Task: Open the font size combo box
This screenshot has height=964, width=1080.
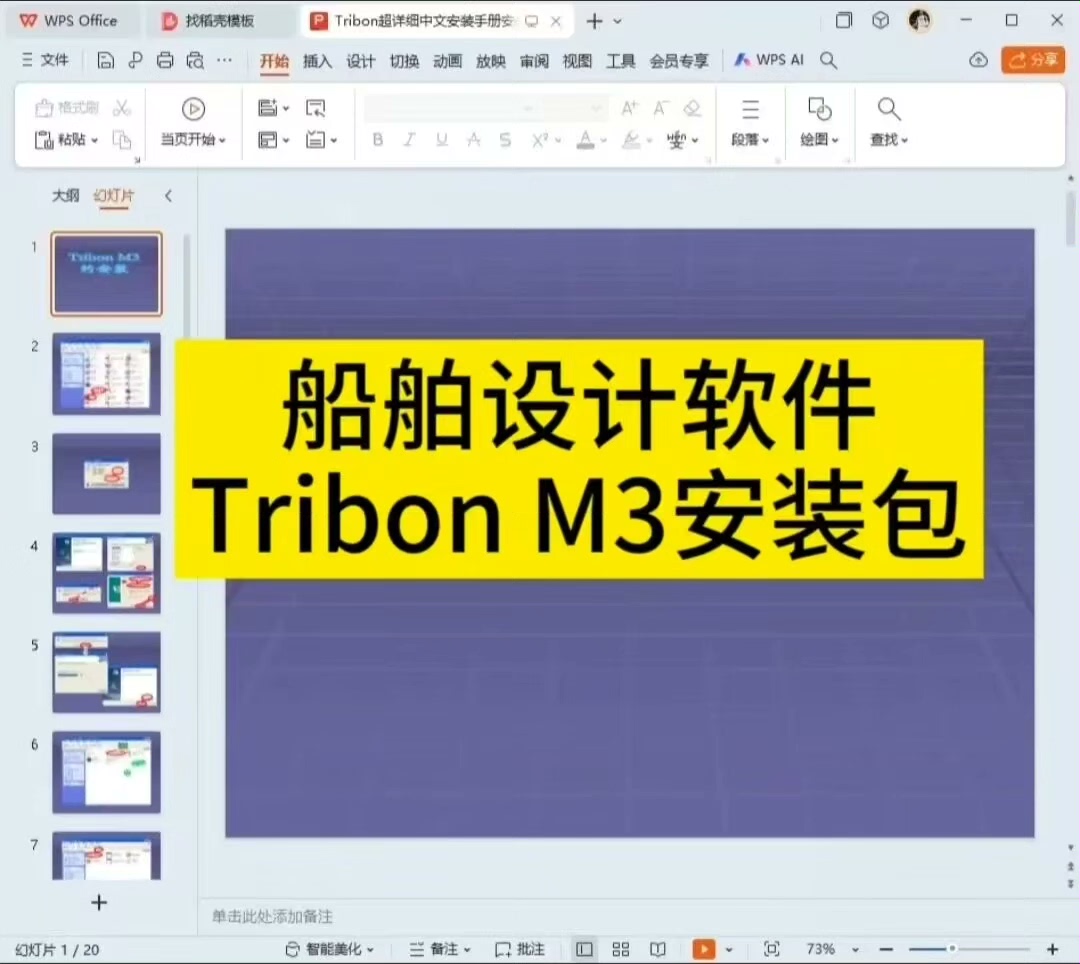Action: click(572, 108)
